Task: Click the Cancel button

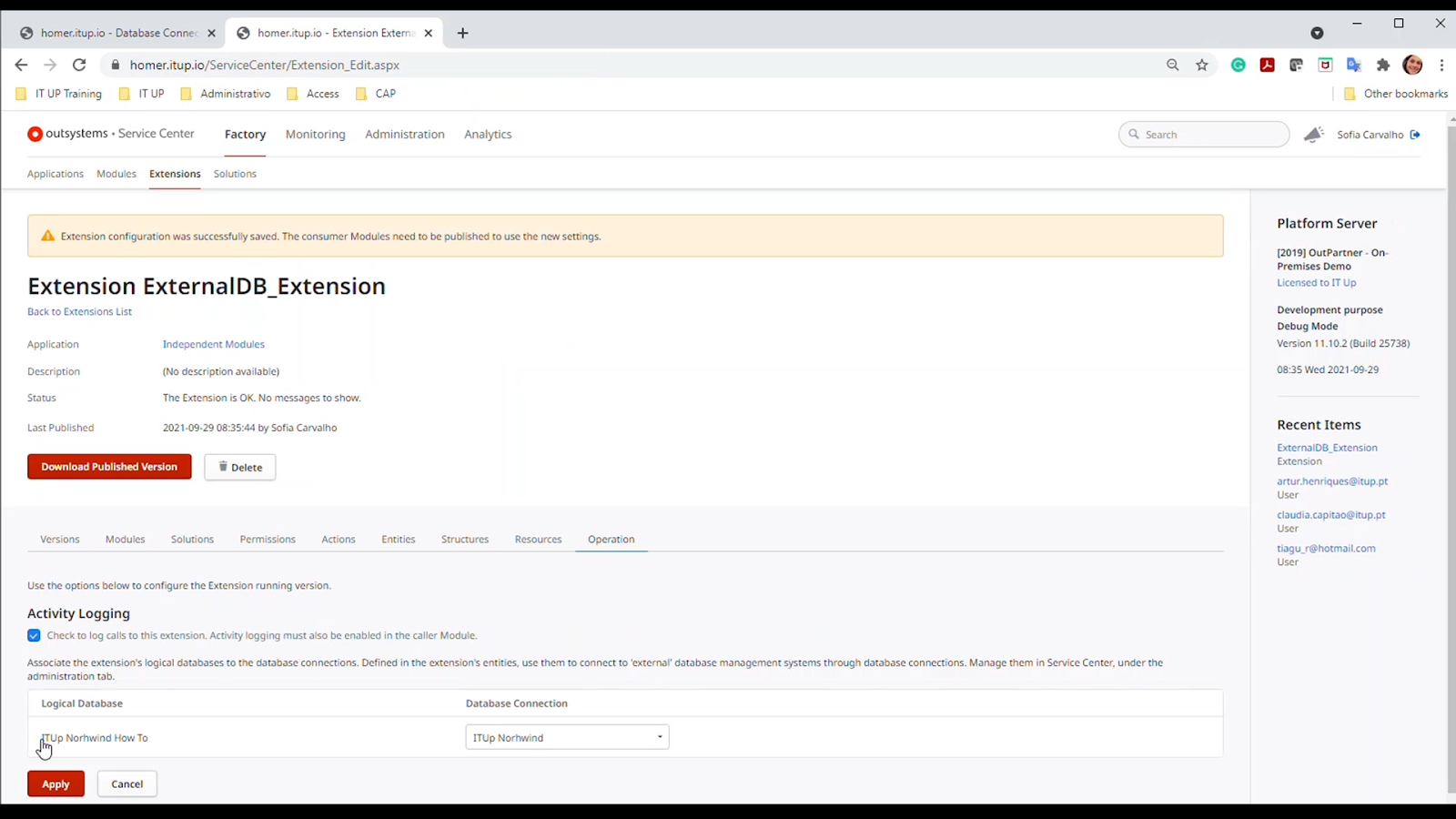Action: click(x=127, y=784)
